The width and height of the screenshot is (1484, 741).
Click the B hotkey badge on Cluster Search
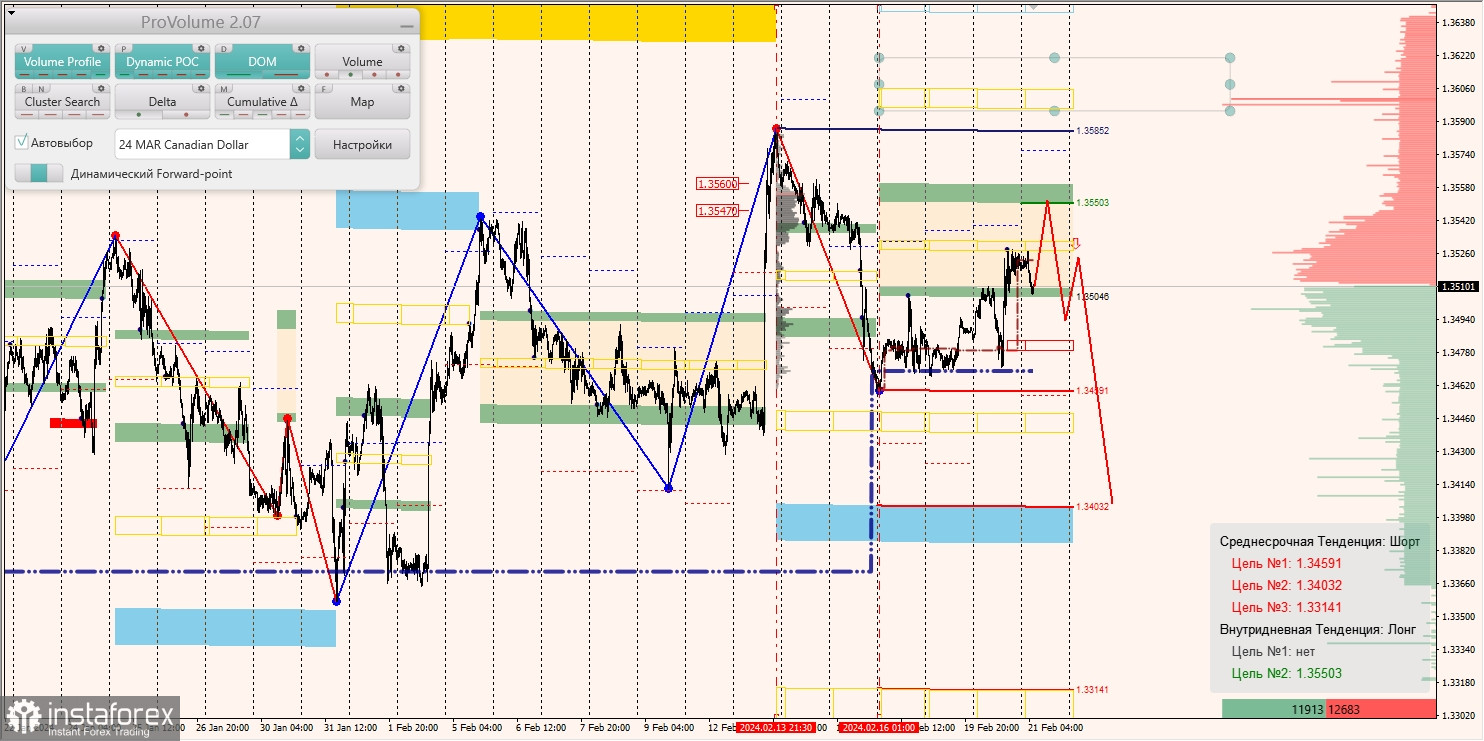[23, 88]
